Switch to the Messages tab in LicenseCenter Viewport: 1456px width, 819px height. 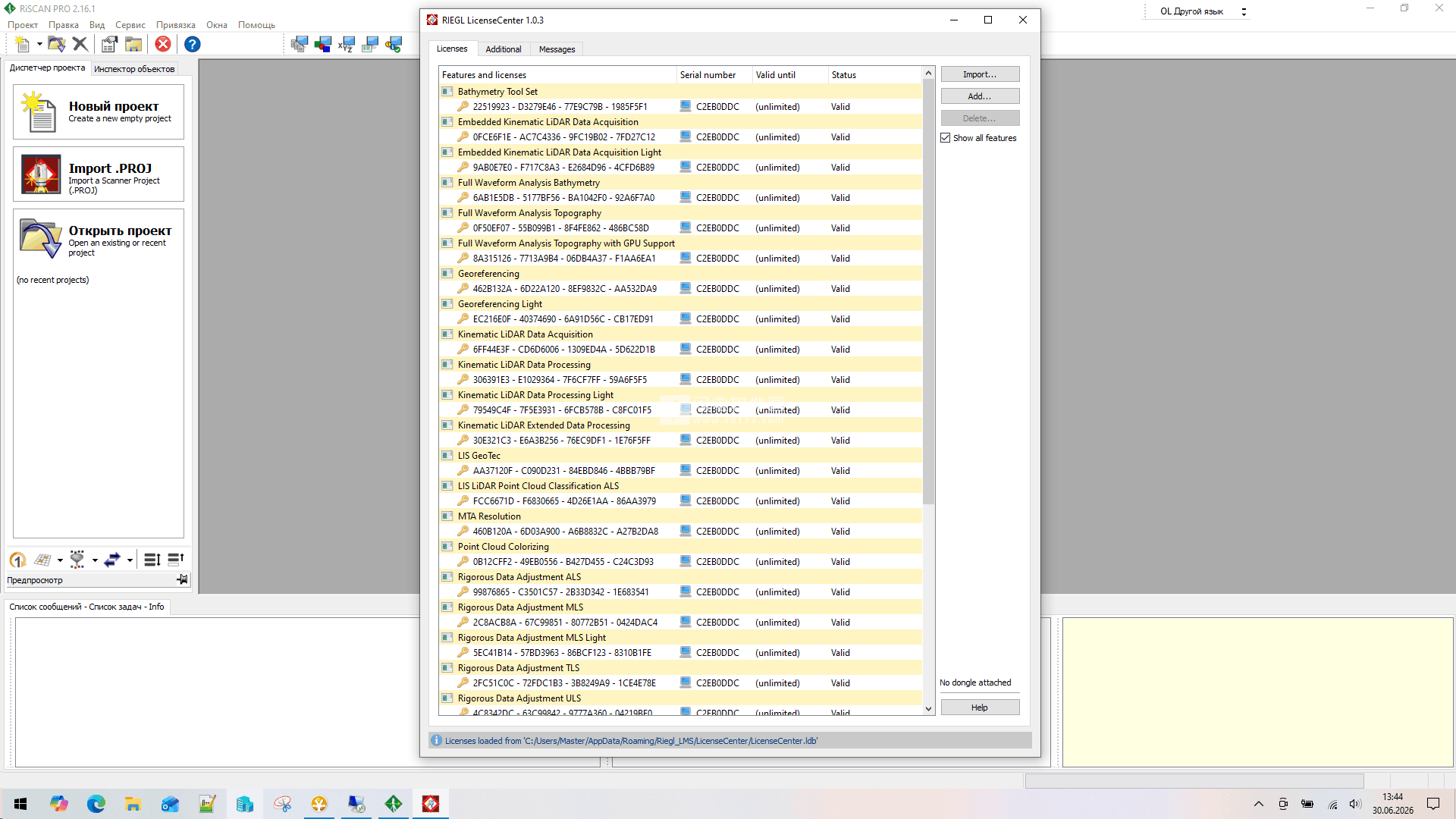[x=557, y=49]
